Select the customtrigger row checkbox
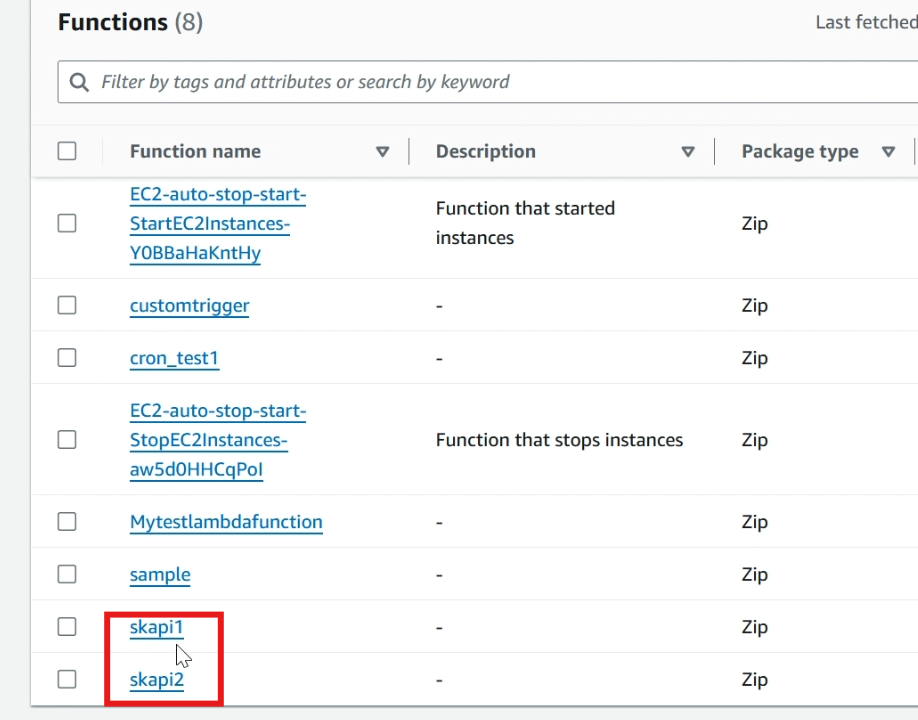 [67, 305]
